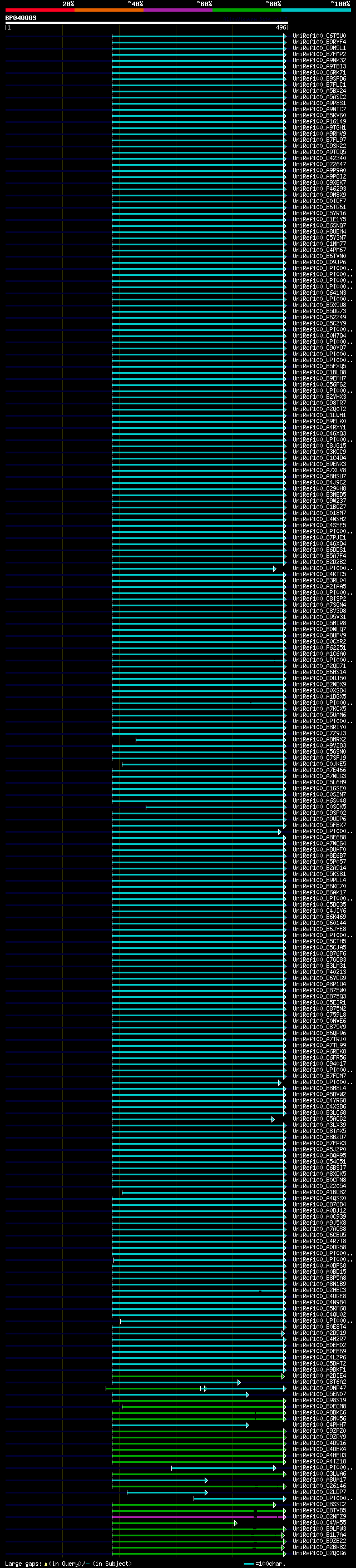Select hit UniRef100_C5GSN0
The width and height of the screenshot is (356, 1568).
pyautogui.click(x=319, y=752)
